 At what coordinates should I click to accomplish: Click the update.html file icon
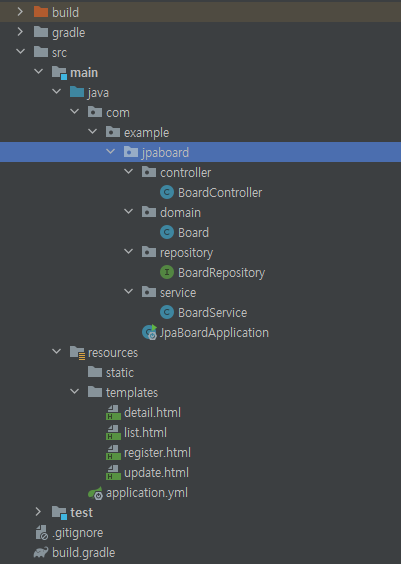click(113, 472)
